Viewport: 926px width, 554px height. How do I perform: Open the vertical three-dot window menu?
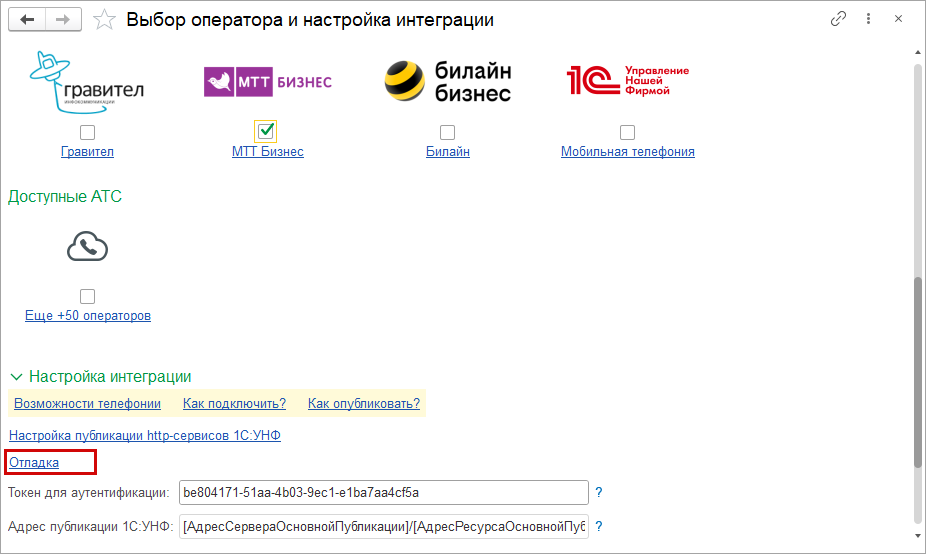tap(871, 20)
